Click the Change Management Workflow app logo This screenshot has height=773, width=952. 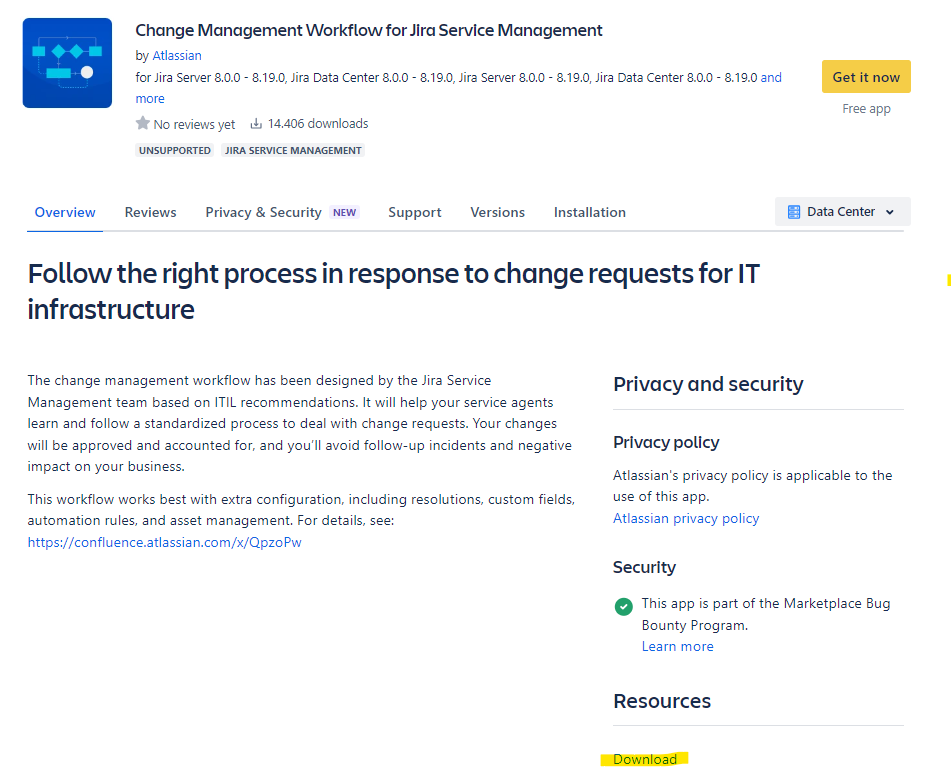(67, 63)
